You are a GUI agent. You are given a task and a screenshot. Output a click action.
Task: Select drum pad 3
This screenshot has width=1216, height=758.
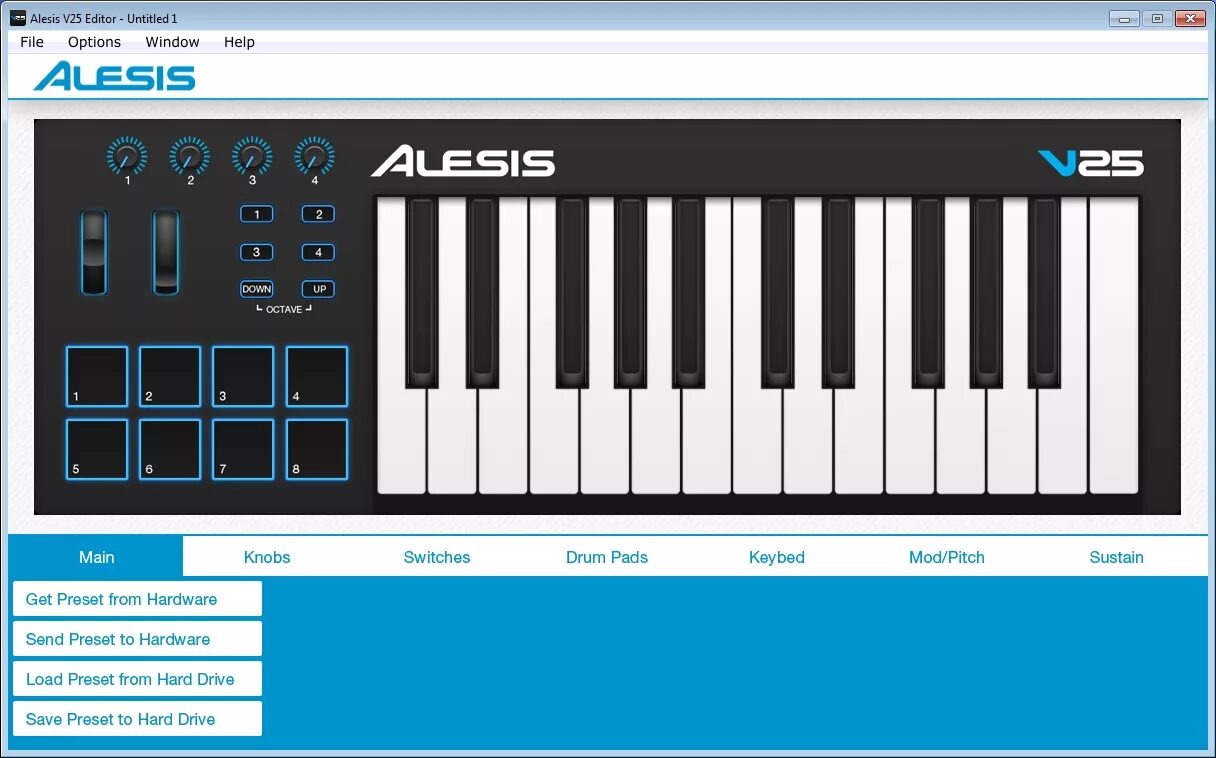tap(243, 376)
